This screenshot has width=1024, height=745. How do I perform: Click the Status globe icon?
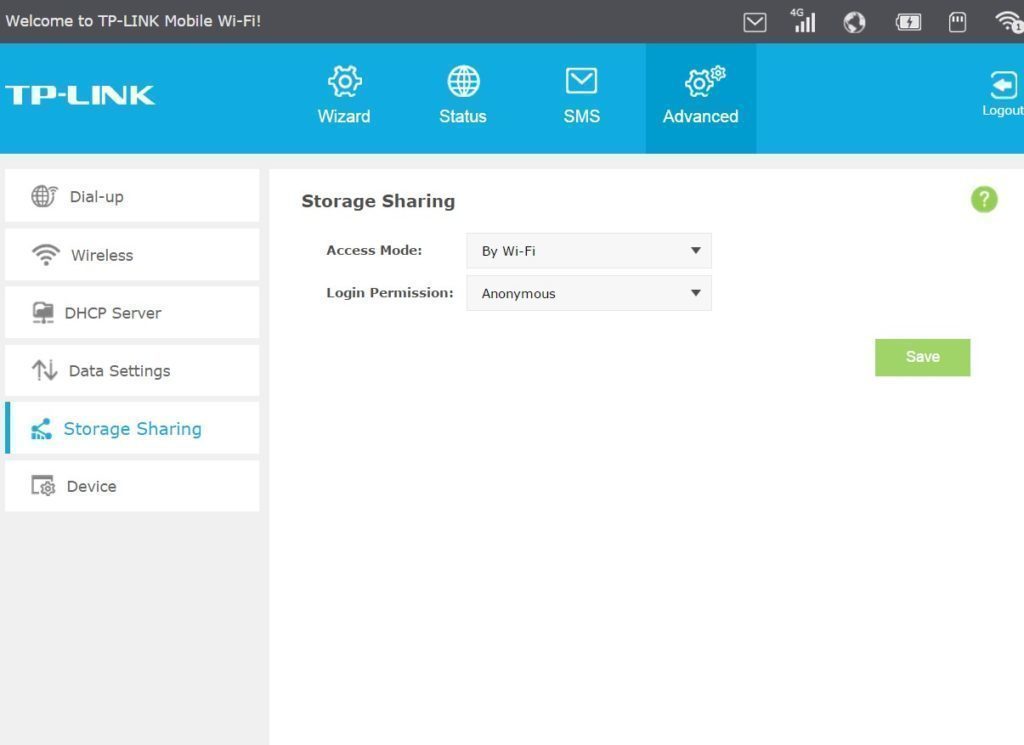[463, 82]
